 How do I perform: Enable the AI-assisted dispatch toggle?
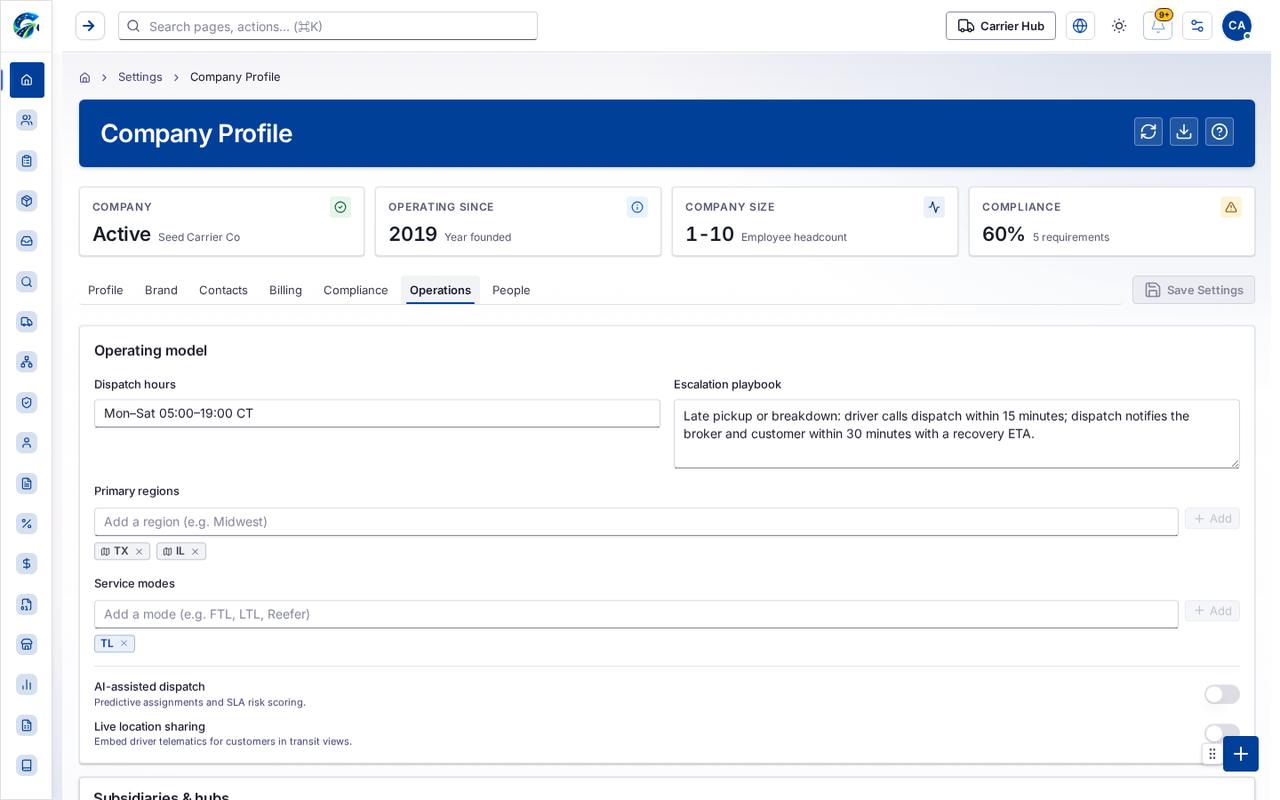pos(1222,694)
